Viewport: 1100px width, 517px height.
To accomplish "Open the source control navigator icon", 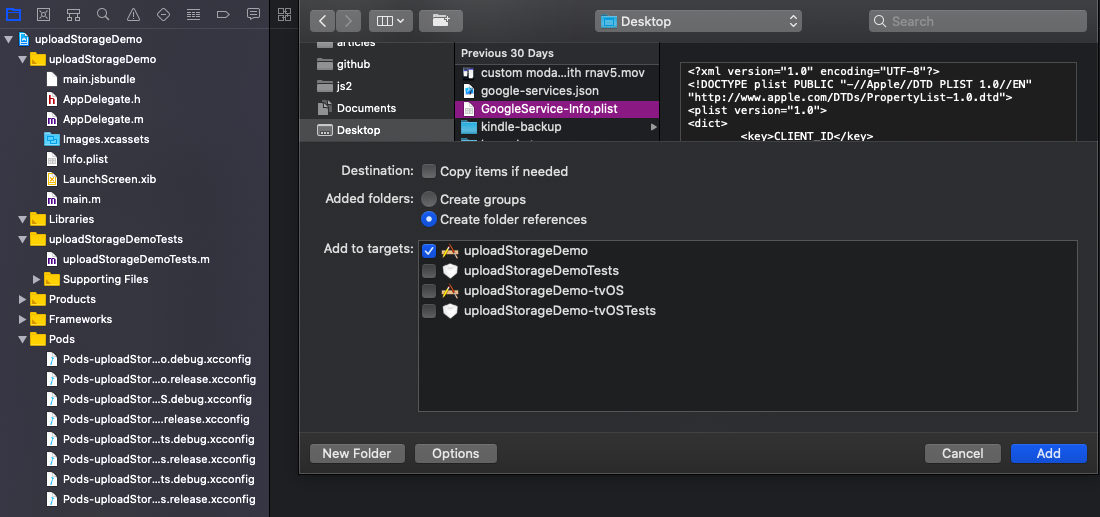I will tap(43, 15).
